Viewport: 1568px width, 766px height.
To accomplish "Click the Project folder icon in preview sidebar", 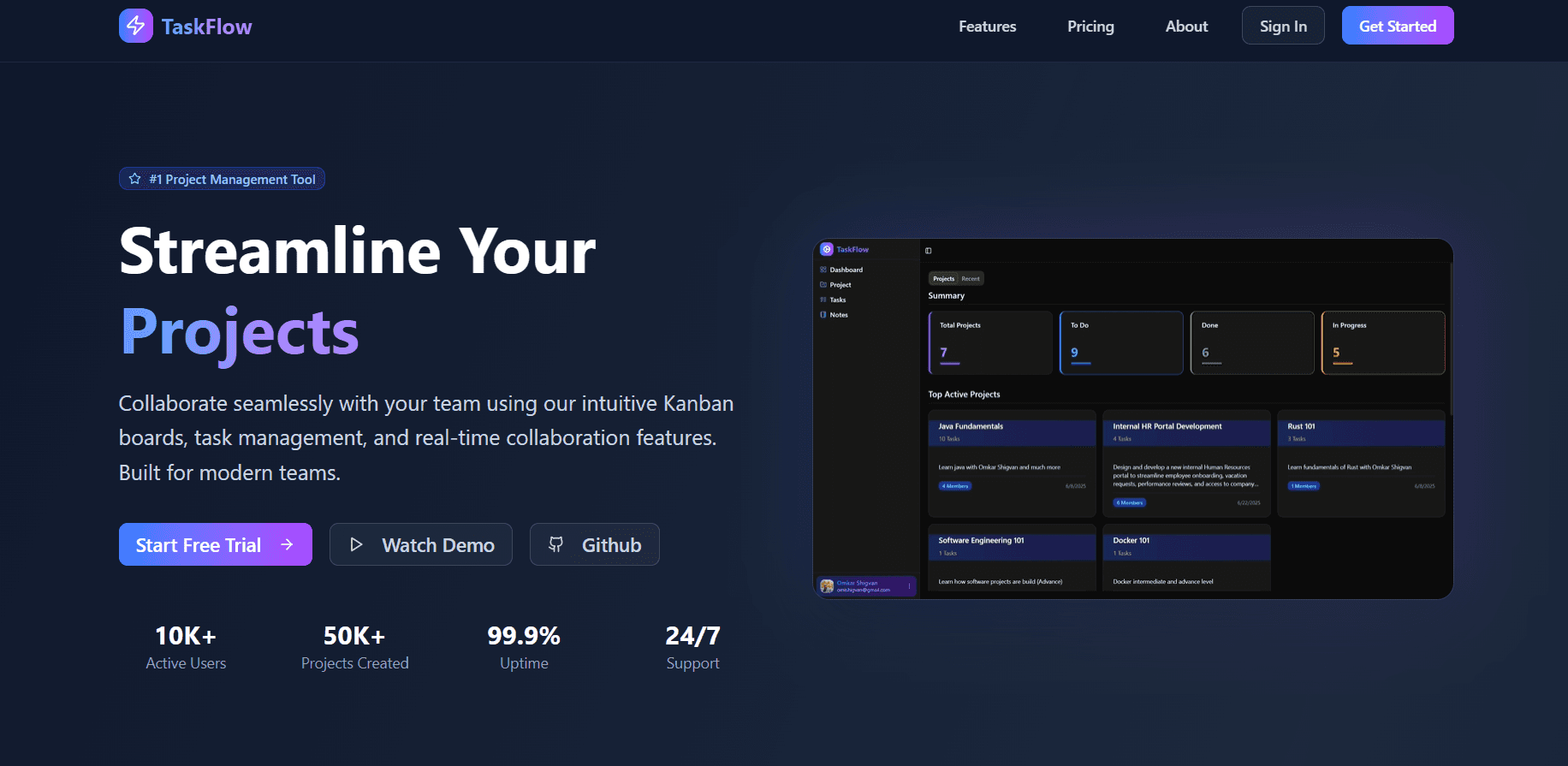I will [823, 285].
